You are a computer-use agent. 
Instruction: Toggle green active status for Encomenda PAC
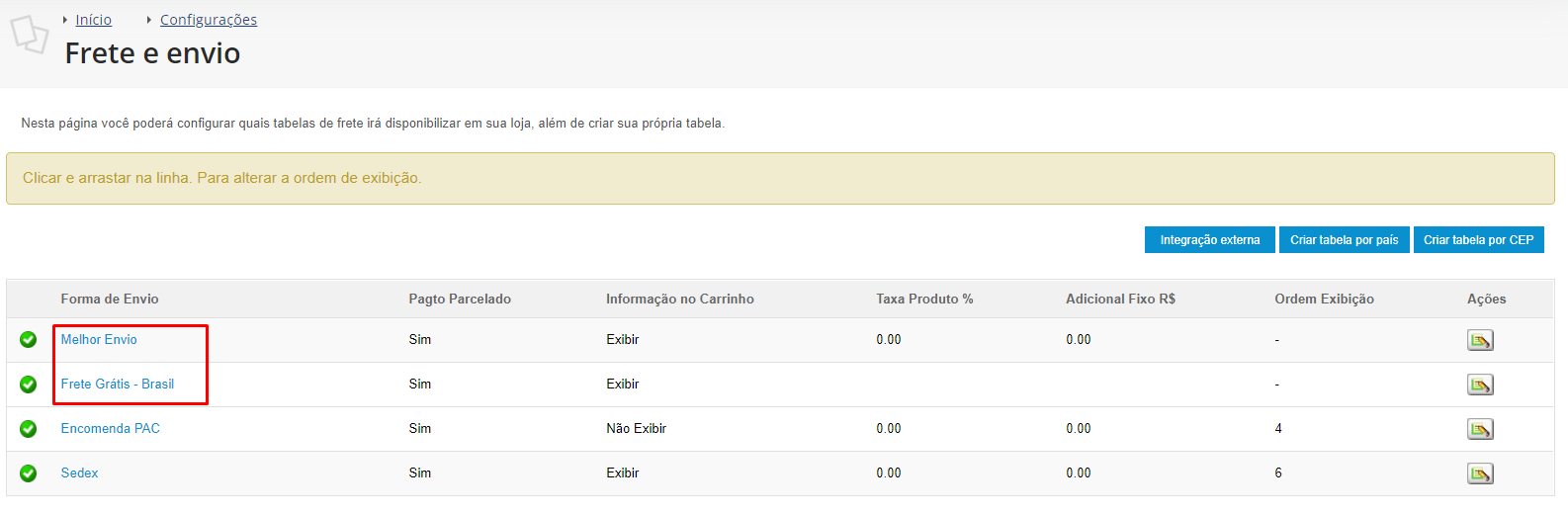(x=29, y=429)
